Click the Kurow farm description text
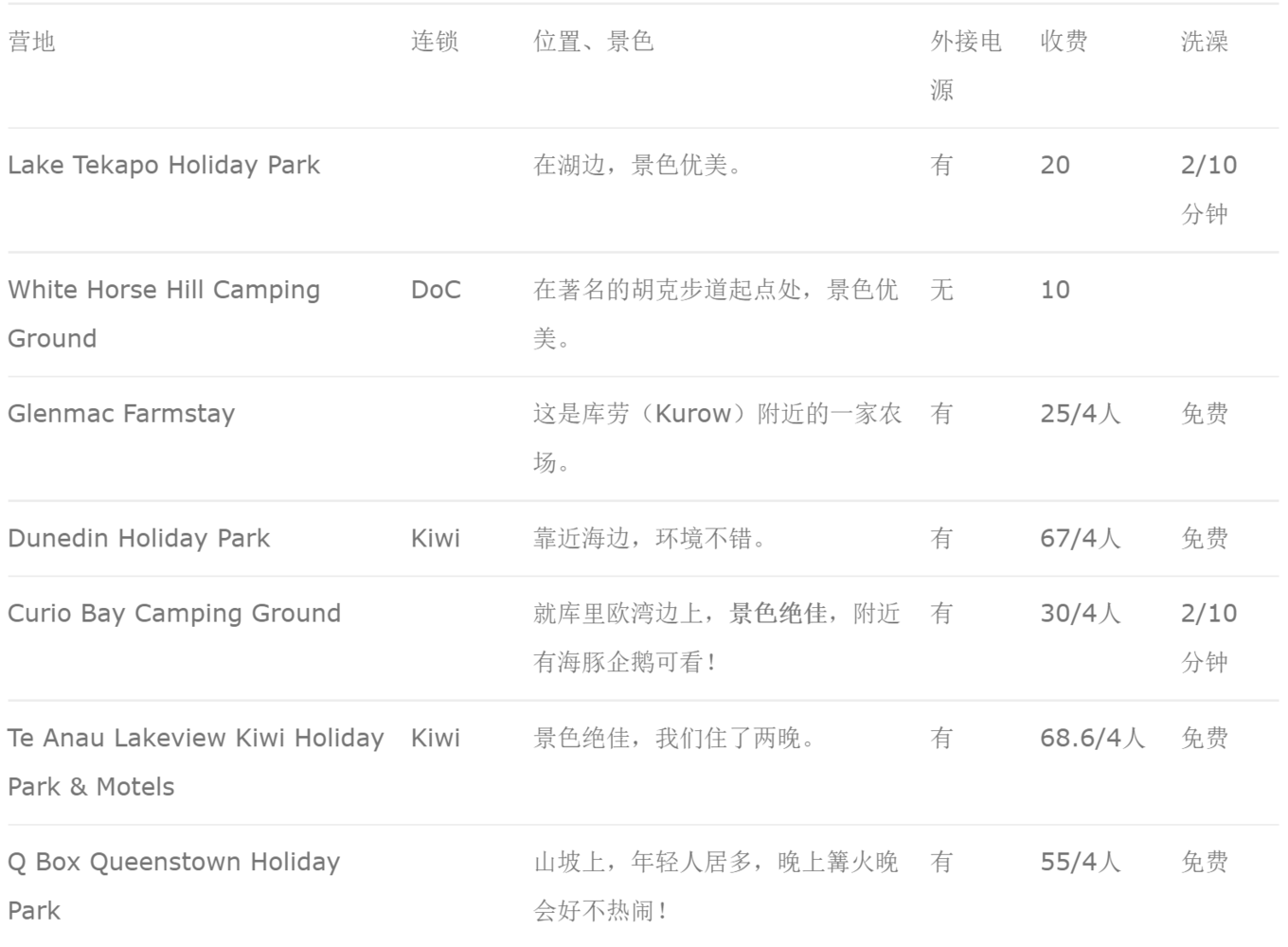This screenshot has height=947, width=1288. (x=717, y=438)
